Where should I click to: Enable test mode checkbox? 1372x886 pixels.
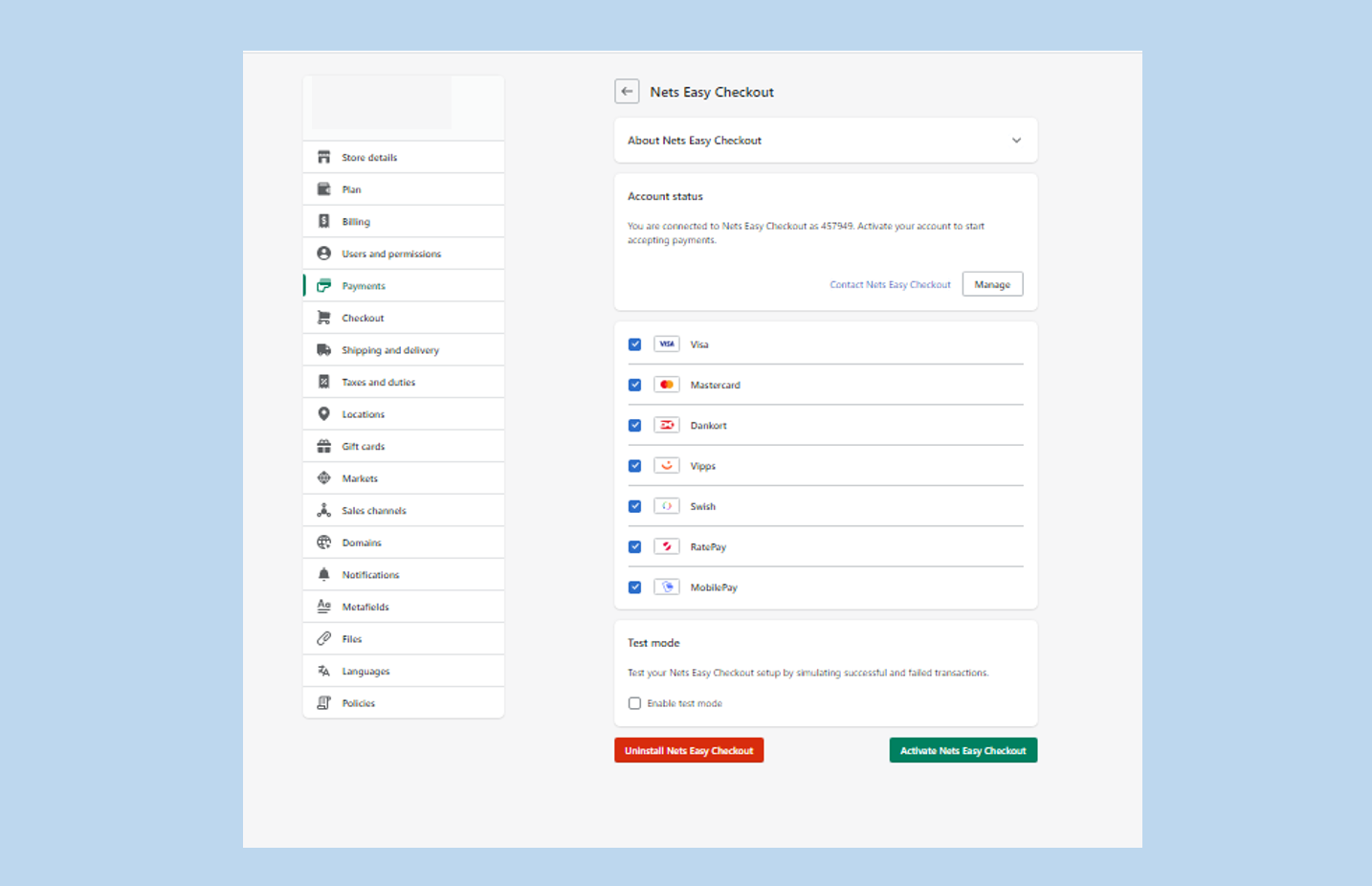[634, 703]
